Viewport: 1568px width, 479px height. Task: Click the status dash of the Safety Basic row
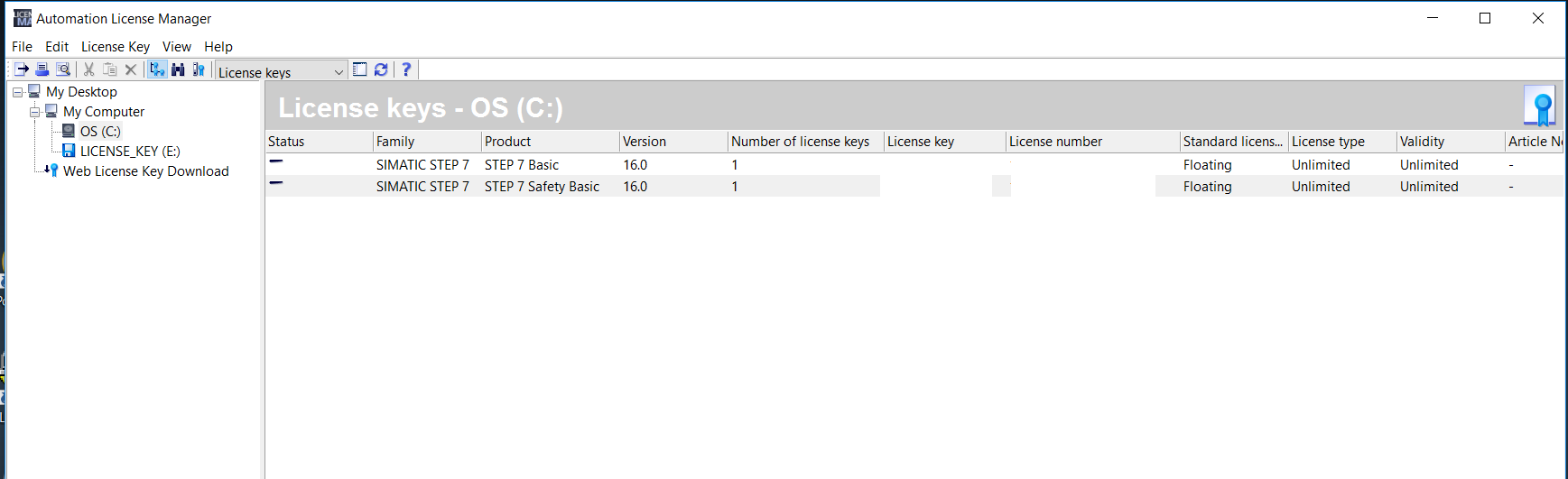[x=276, y=183]
